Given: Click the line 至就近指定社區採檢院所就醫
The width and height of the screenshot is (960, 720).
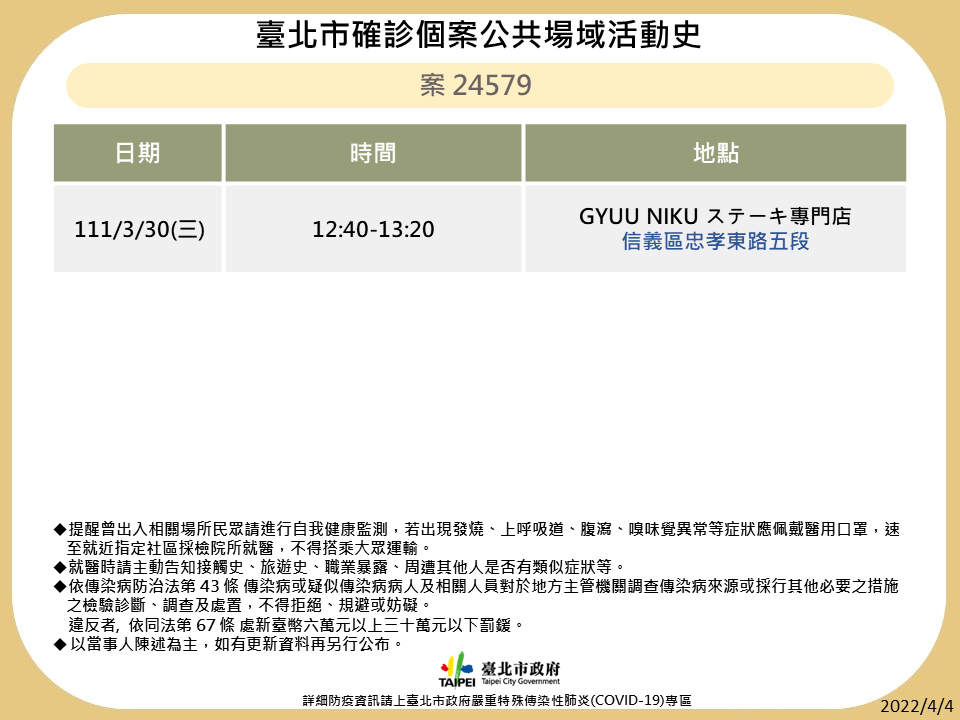Looking at the screenshot, I should pyautogui.click(x=250, y=548).
